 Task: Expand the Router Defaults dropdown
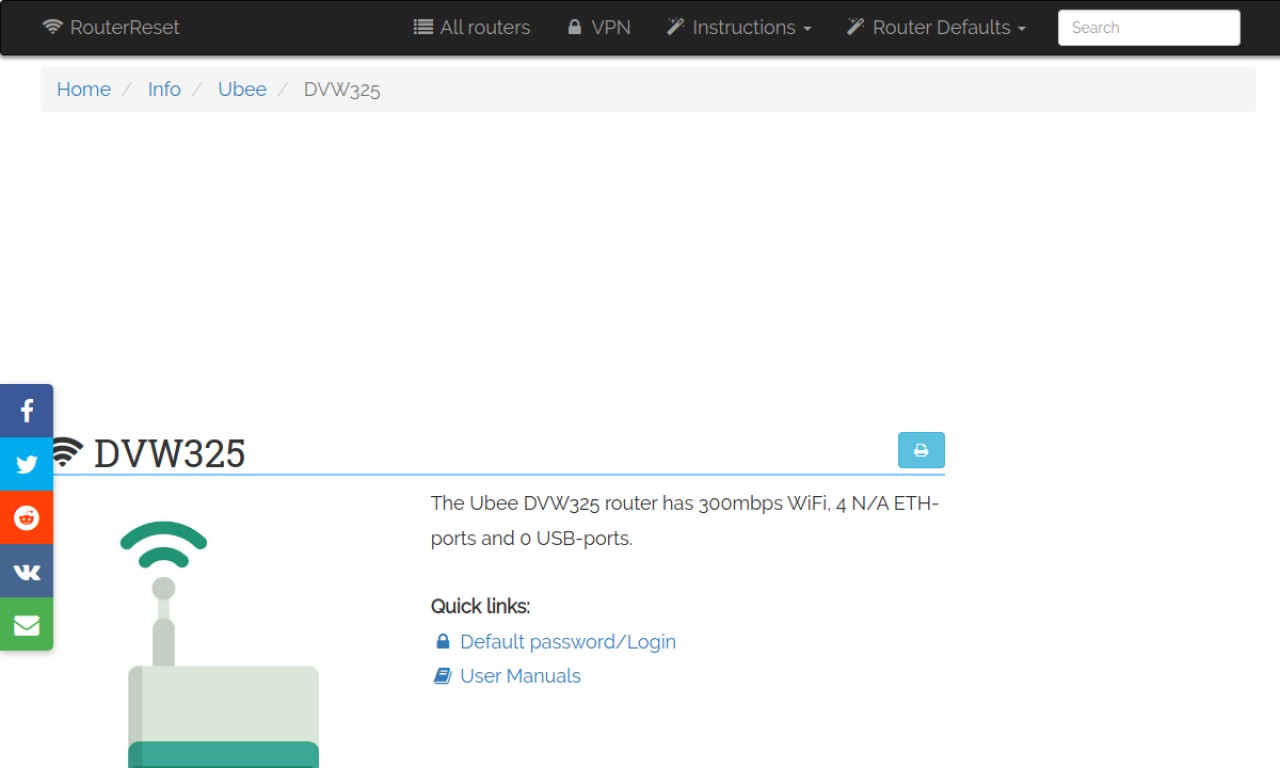coord(936,27)
